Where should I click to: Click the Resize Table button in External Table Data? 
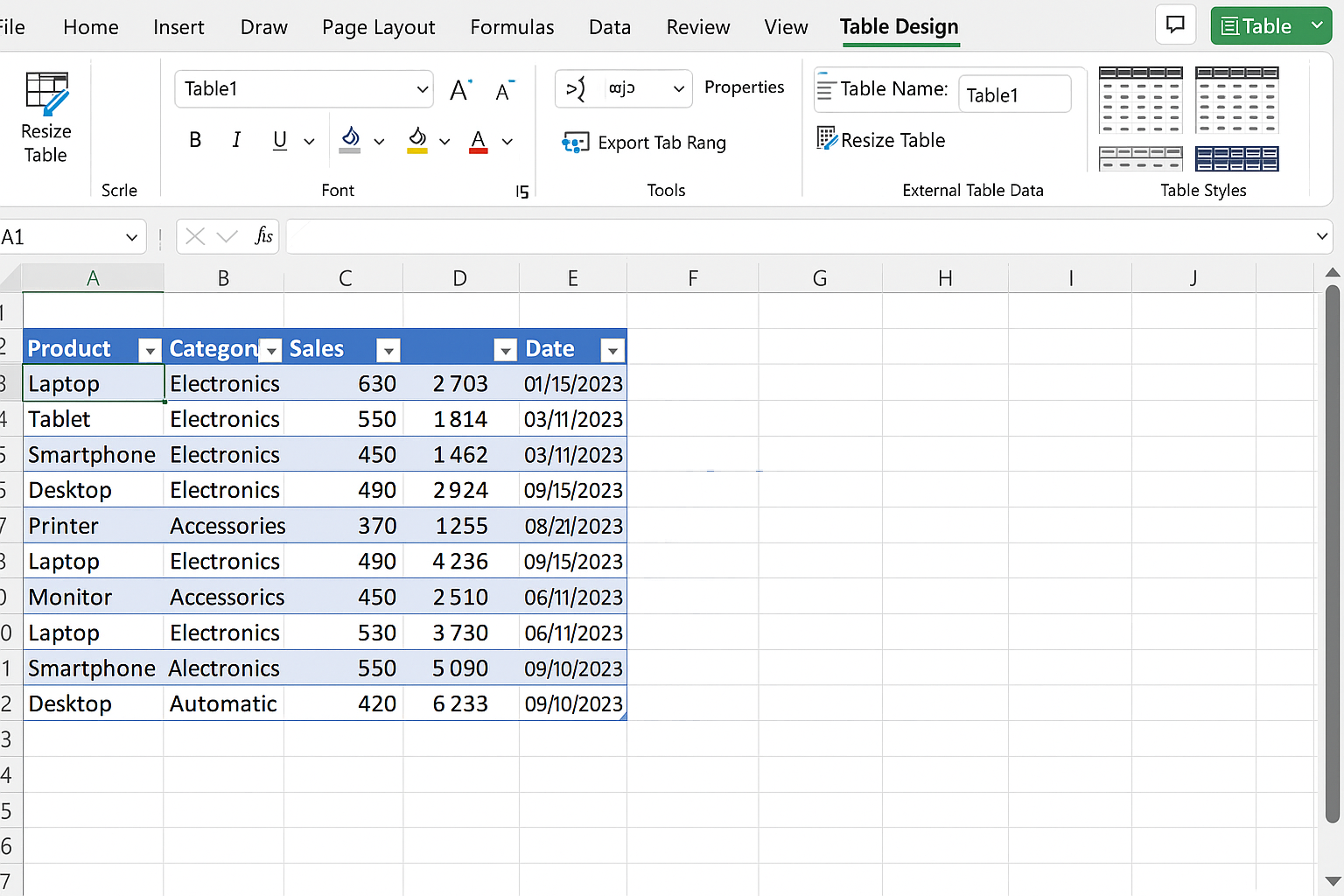(x=881, y=140)
